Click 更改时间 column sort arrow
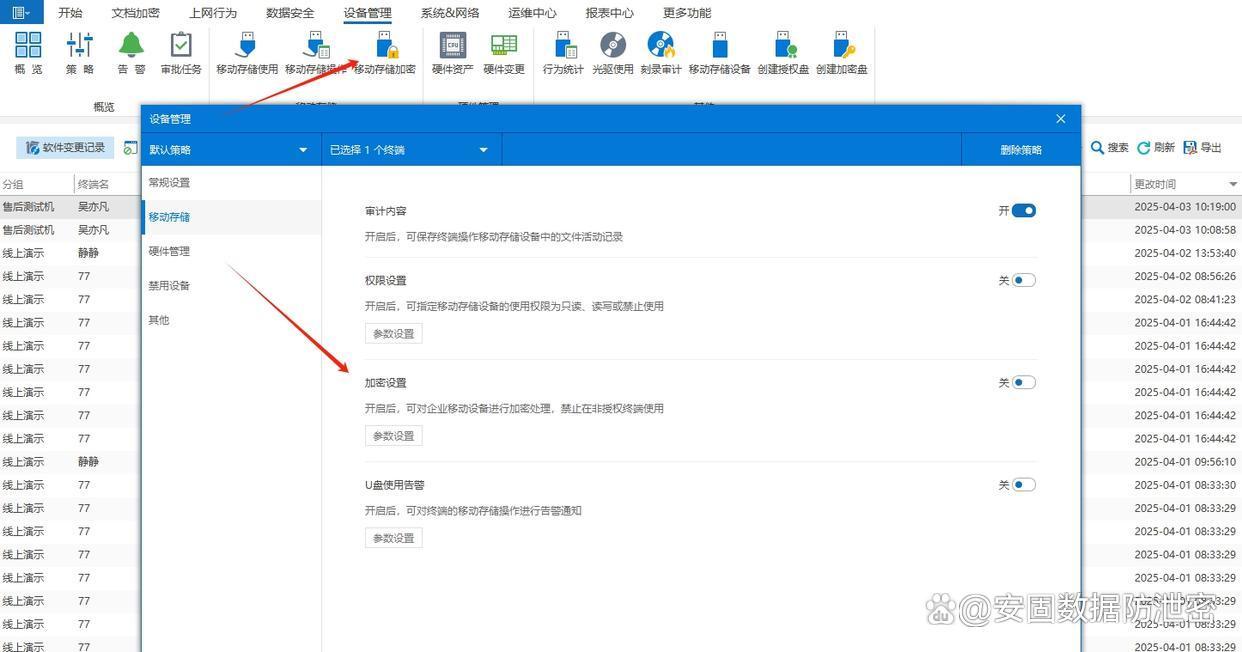The width and height of the screenshot is (1242, 652). [x=1232, y=185]
